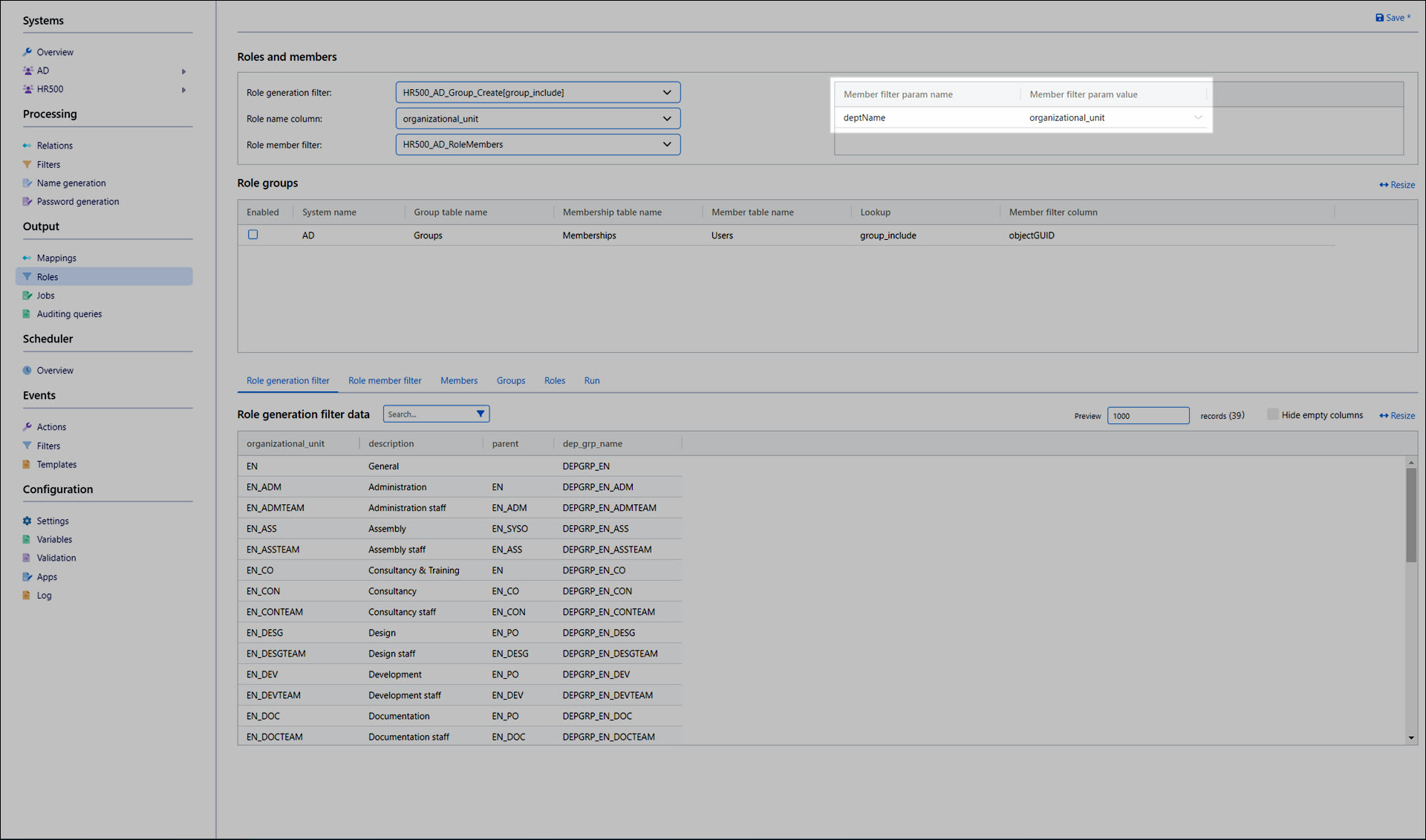Open the Jobs output section

coord(45,296)
